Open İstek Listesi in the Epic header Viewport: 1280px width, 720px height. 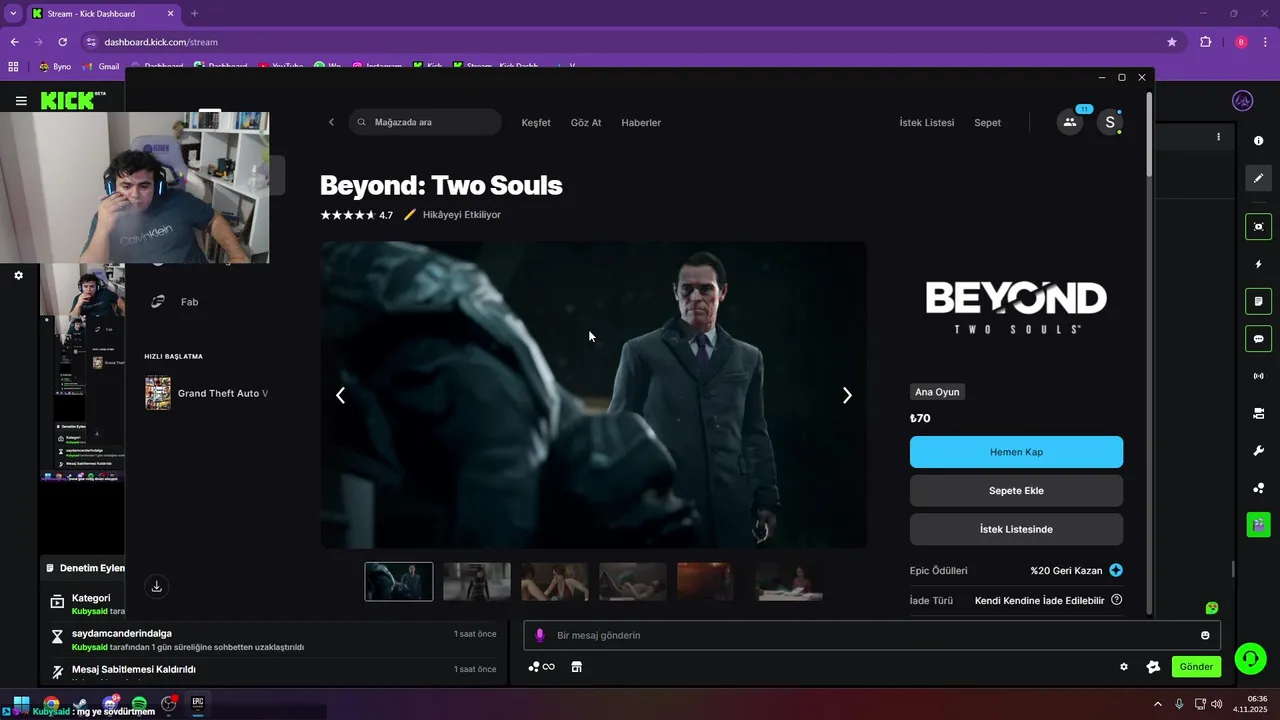point(926,122)
